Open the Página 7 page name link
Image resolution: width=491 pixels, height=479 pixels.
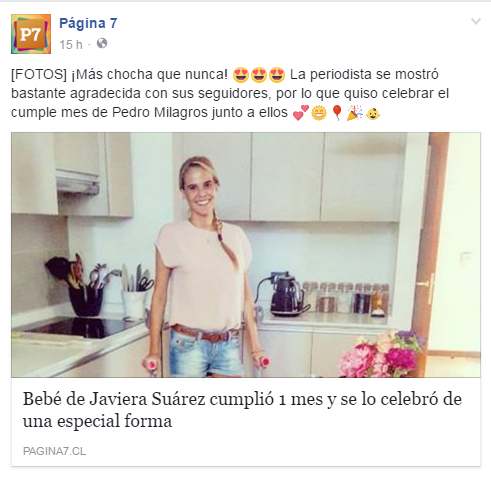point(88,23)
